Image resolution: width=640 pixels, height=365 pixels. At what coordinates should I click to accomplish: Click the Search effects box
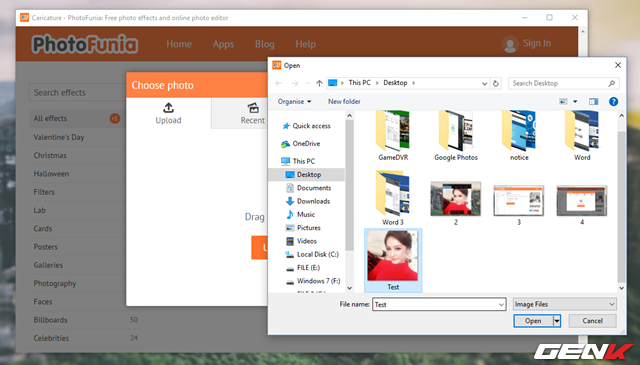tap(78, 93)
